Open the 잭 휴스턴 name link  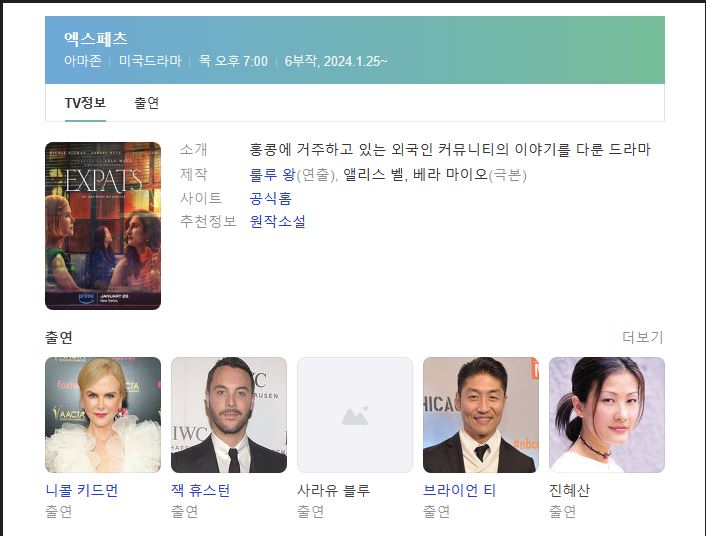pyautogui.click(x=201, y=490)
